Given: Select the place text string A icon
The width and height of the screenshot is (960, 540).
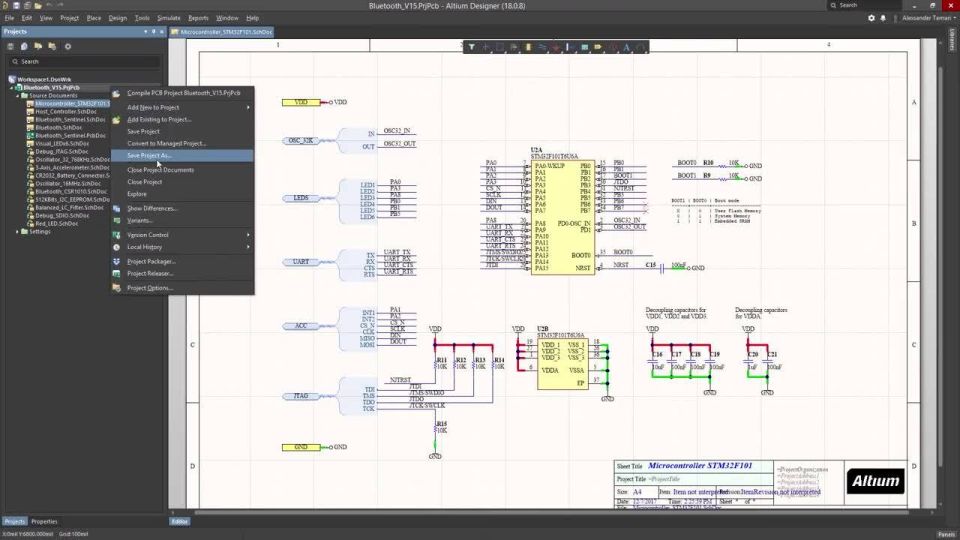Looking at the screenshot, I should point(626,47).
